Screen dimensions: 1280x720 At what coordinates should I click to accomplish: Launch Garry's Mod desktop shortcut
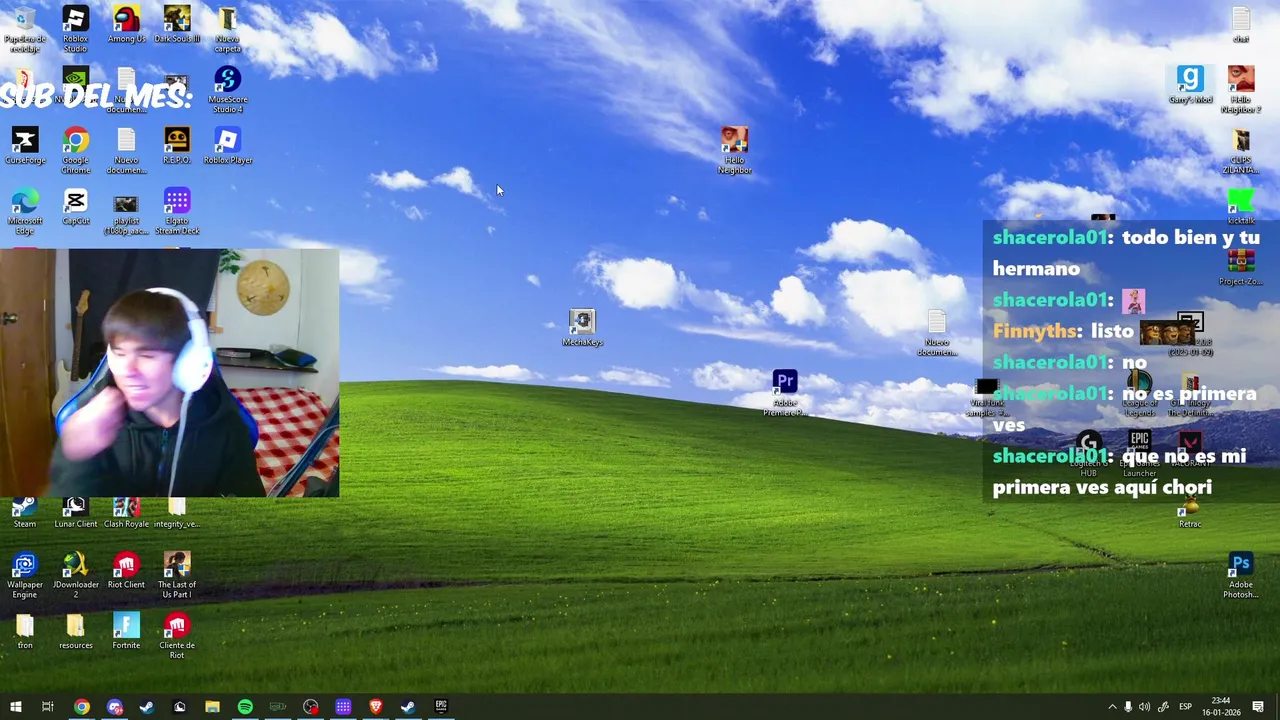click(1190, 85)
